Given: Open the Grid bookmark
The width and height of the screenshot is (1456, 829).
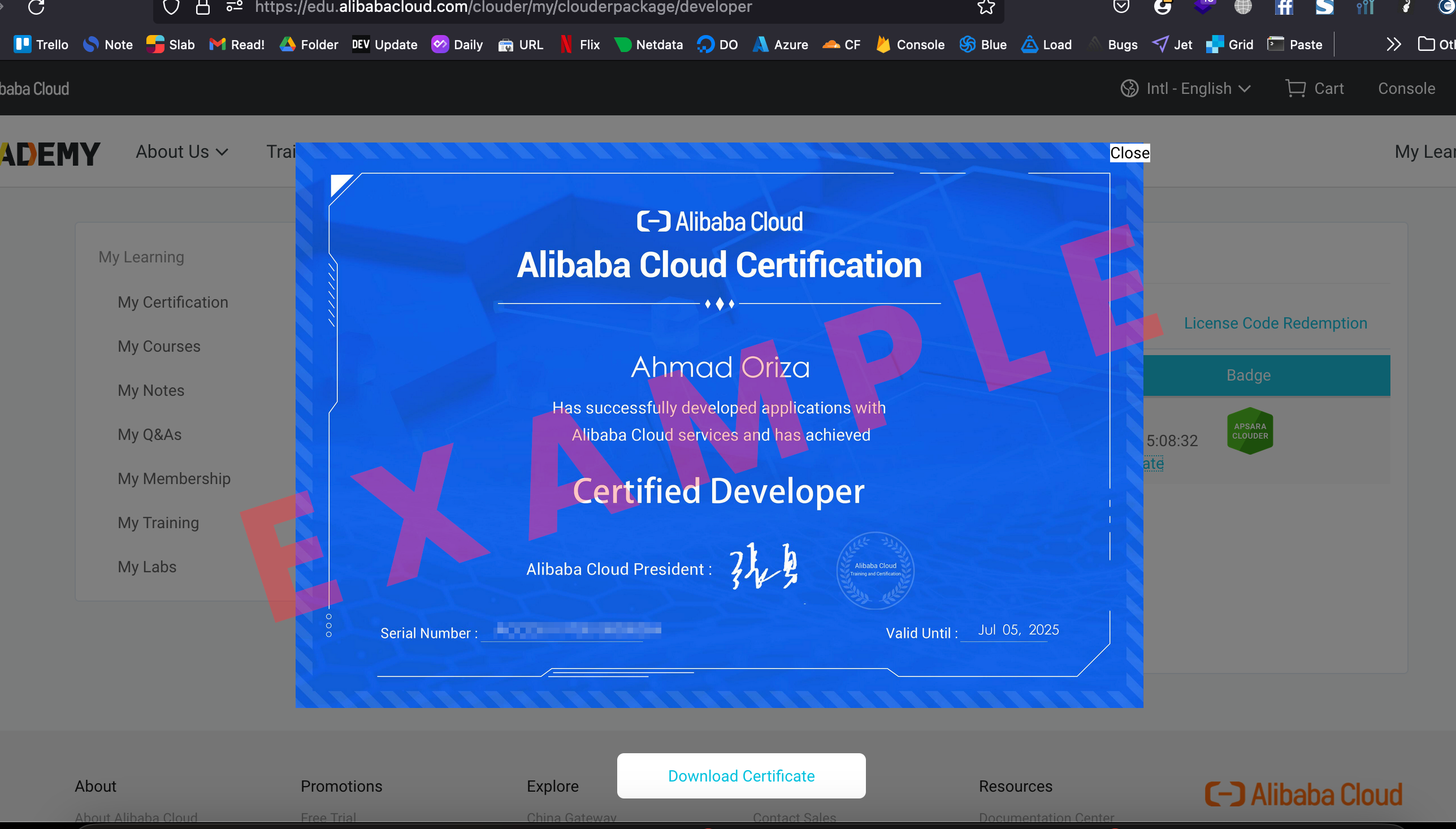Looking at the screenshot, I should (1229, 45).
